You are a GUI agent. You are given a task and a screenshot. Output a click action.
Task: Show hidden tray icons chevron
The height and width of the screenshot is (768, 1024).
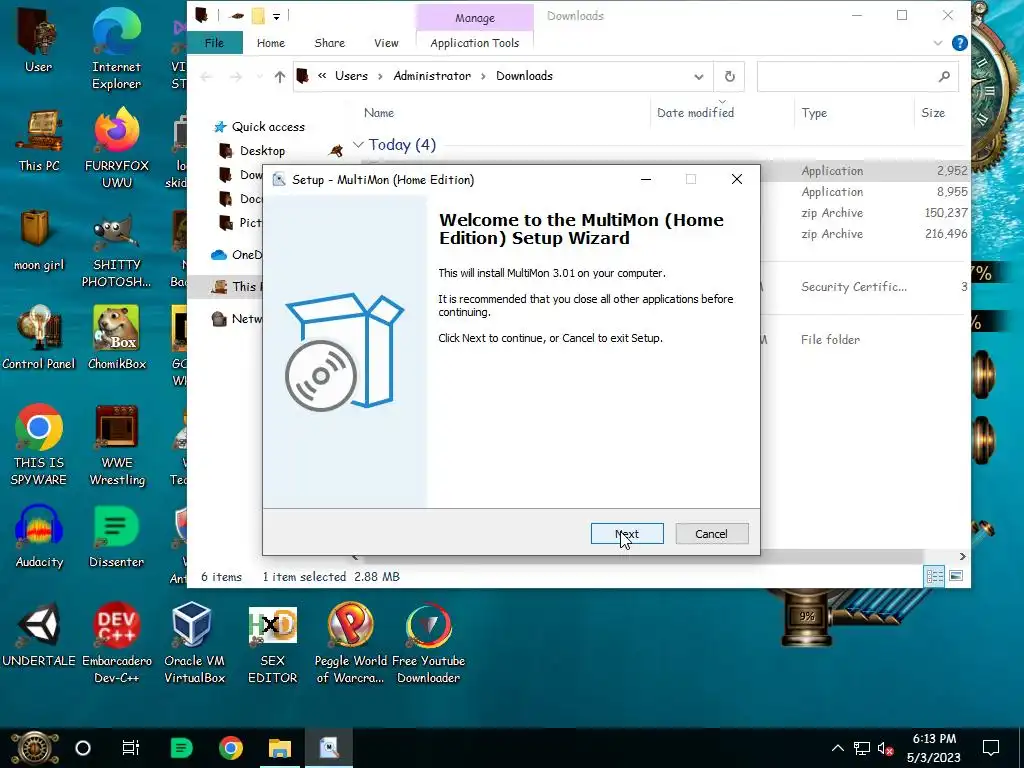pyautogui.click(x=837, y=748)
